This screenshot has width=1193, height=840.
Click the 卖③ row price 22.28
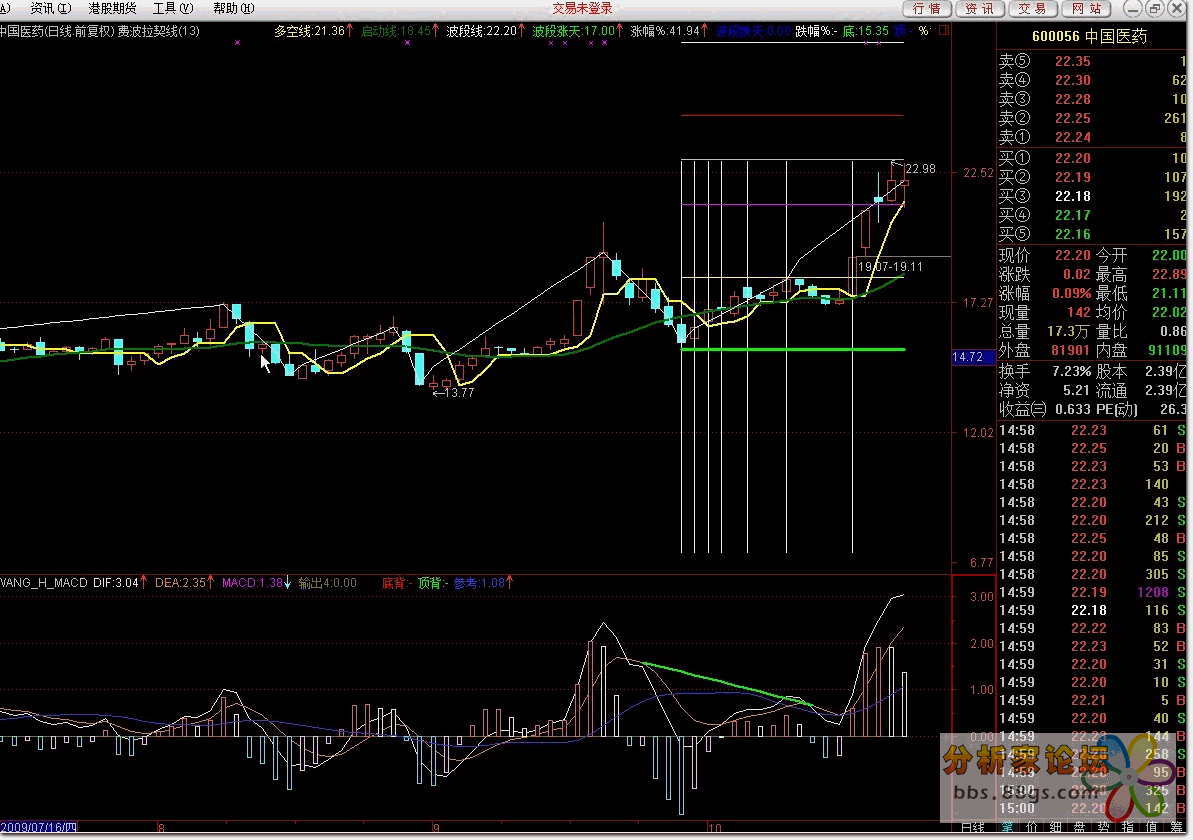tap(1073, 100)
